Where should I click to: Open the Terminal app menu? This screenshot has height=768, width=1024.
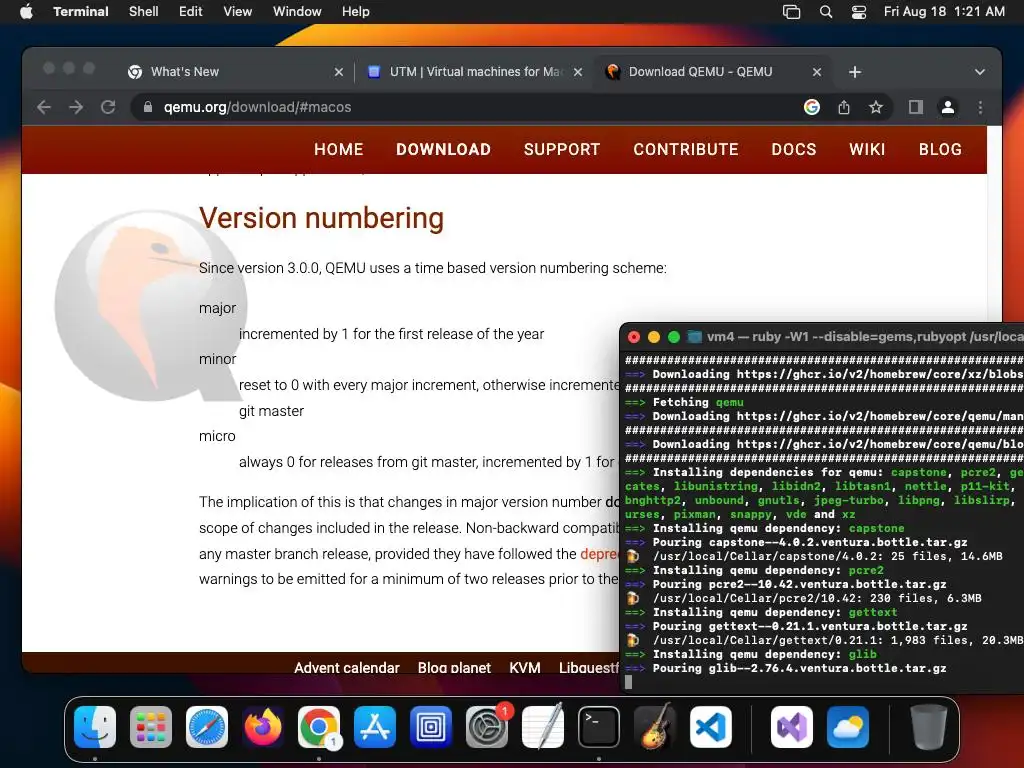[81, 11]
